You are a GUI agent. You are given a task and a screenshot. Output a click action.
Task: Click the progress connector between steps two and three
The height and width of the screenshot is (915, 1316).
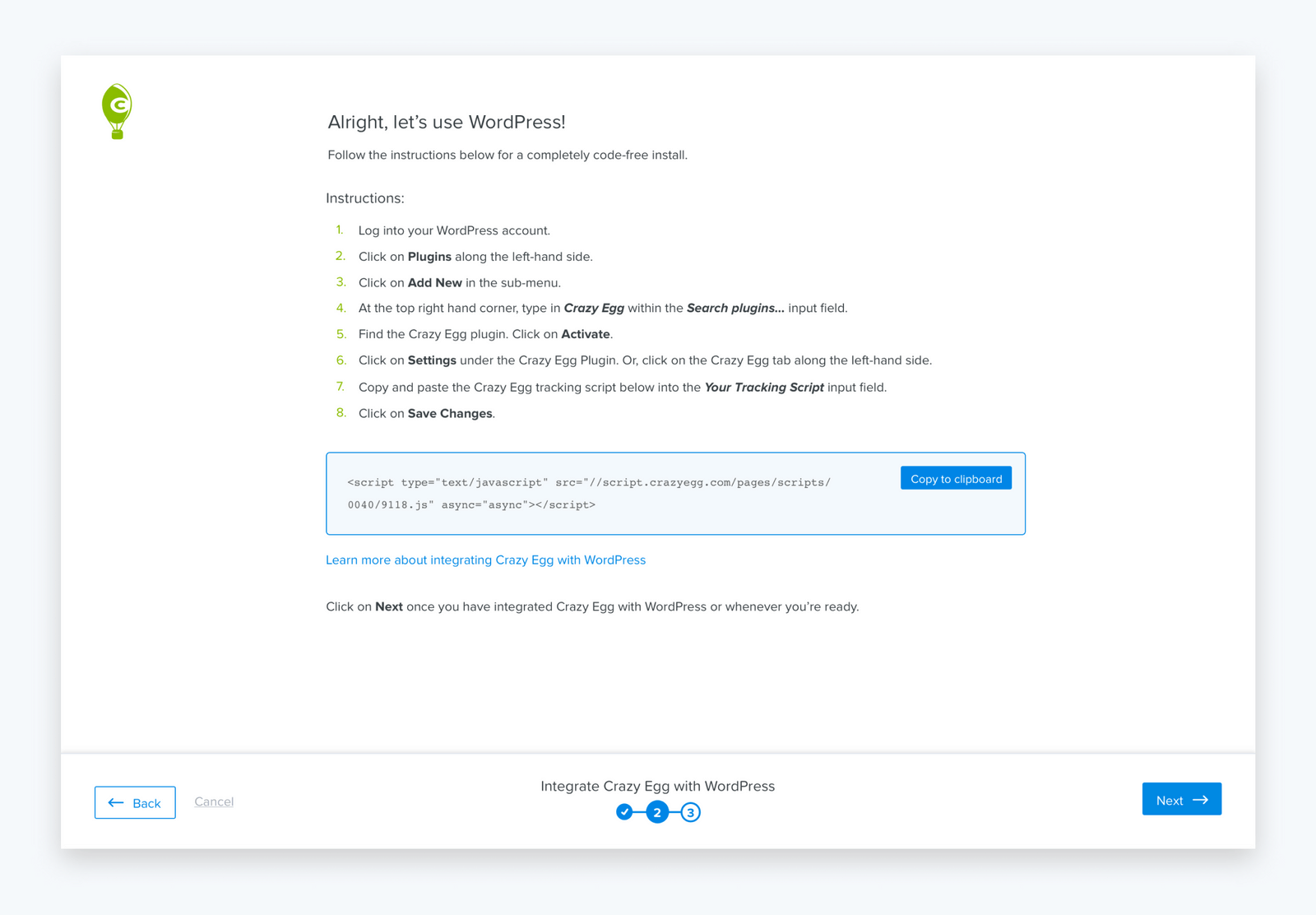tap(674, 812)
